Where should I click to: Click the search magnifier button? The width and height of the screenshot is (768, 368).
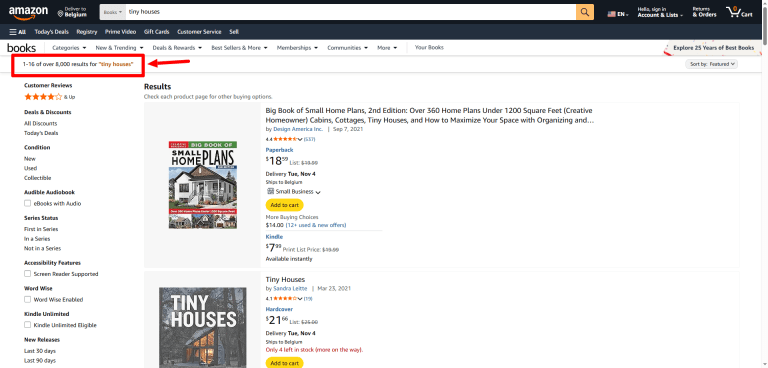click(585, 12)
